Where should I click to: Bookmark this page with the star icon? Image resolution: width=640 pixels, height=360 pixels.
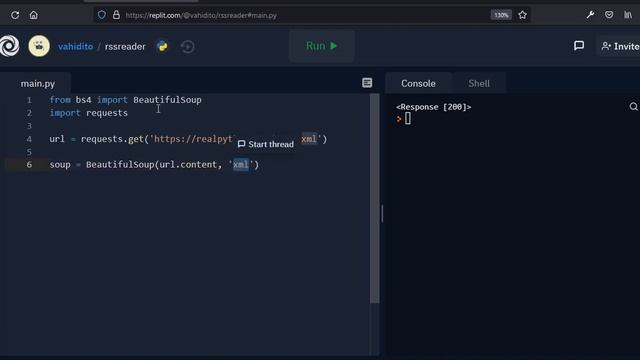click(x=522, y=15)
